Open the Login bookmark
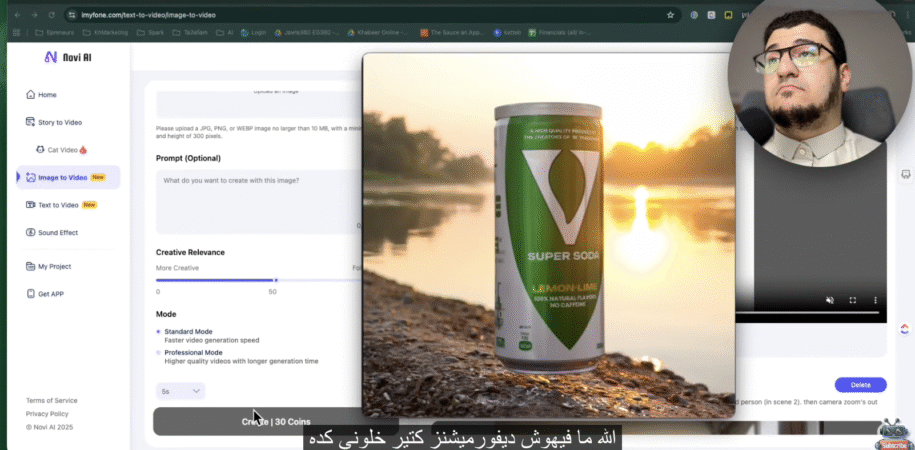The width and height of the screenshot is (915, 450). pos(254,33)
